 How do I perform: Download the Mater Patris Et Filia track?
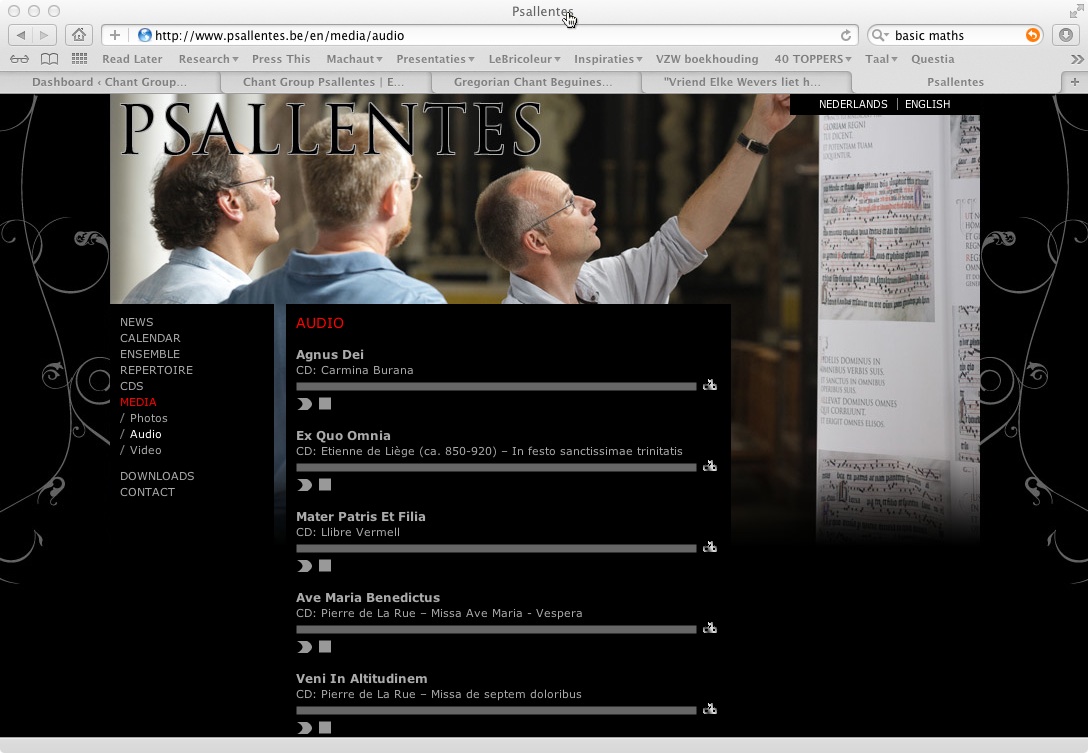(x=710, y=547)
